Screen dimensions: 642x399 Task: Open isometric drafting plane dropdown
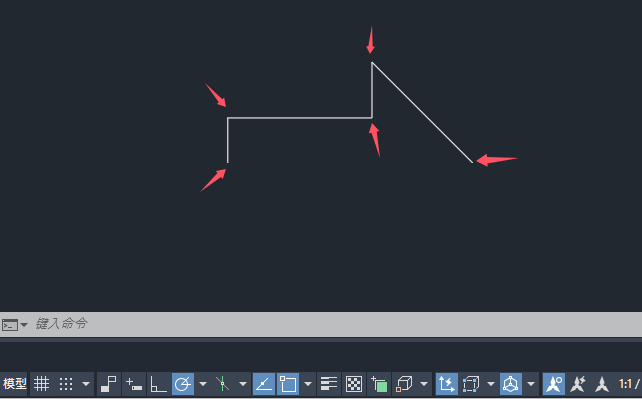(x=243, y=384)
